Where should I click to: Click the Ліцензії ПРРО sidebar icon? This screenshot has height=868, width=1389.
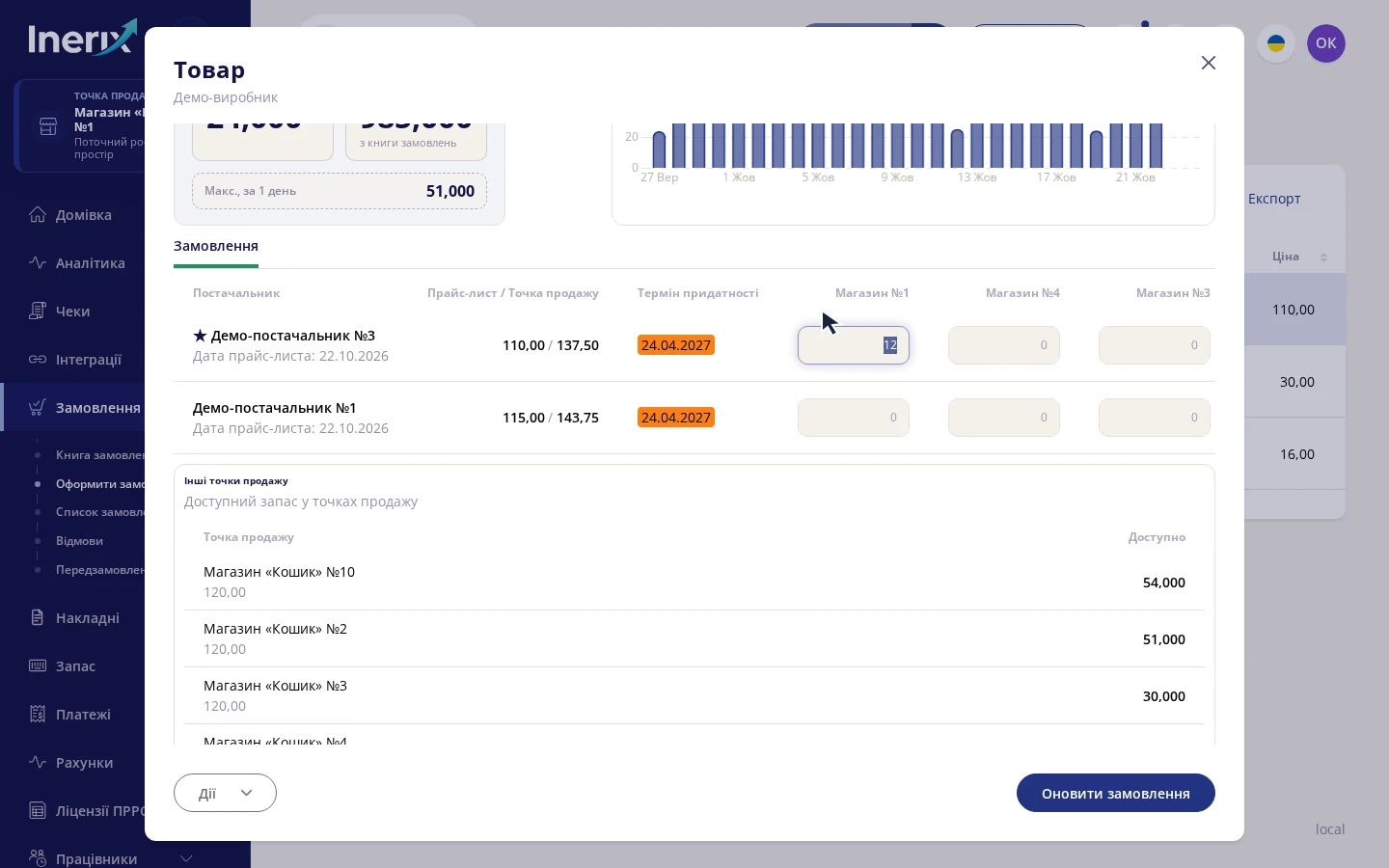(x=38, y=810)
